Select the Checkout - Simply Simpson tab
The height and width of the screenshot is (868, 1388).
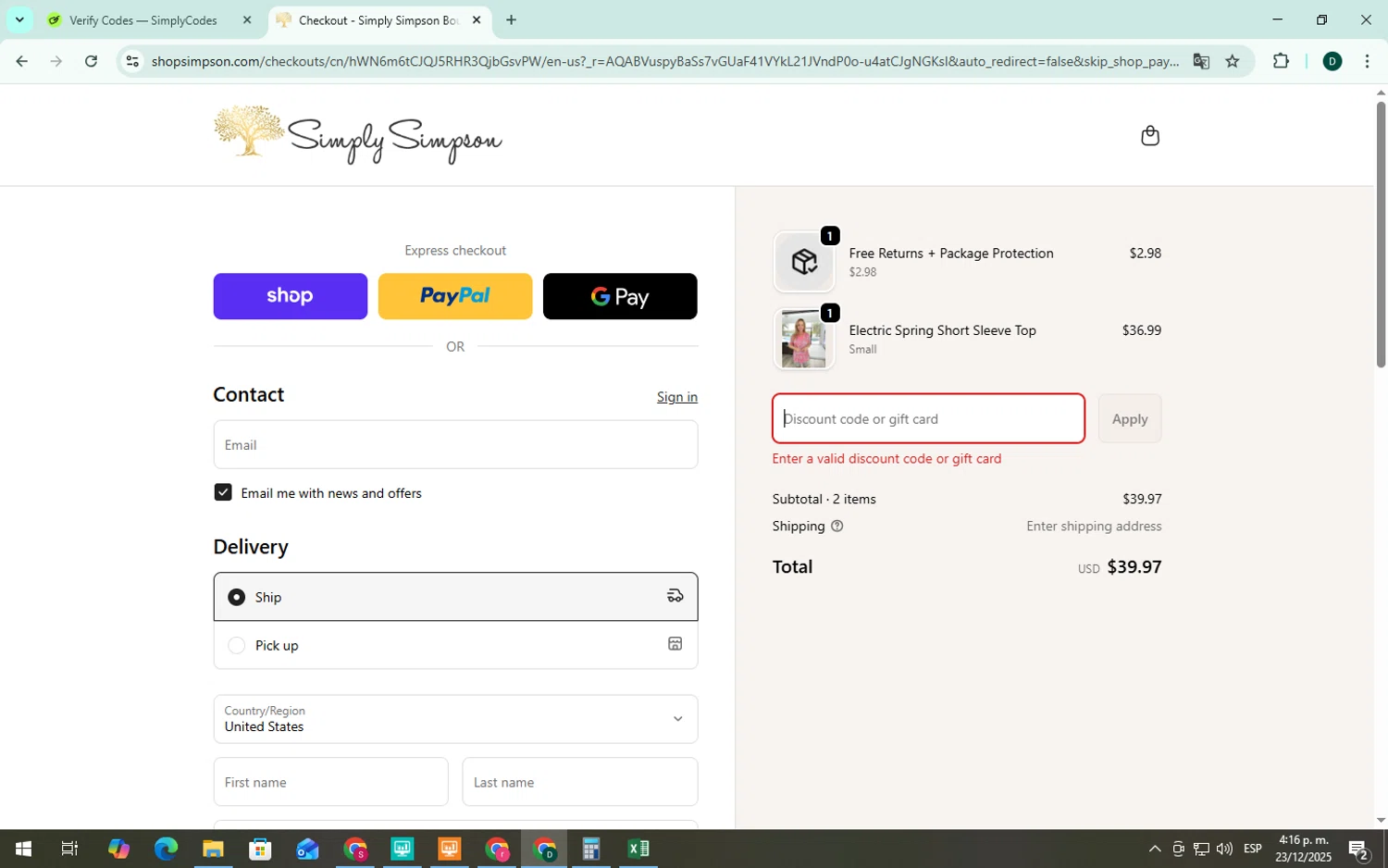[379, 19]
